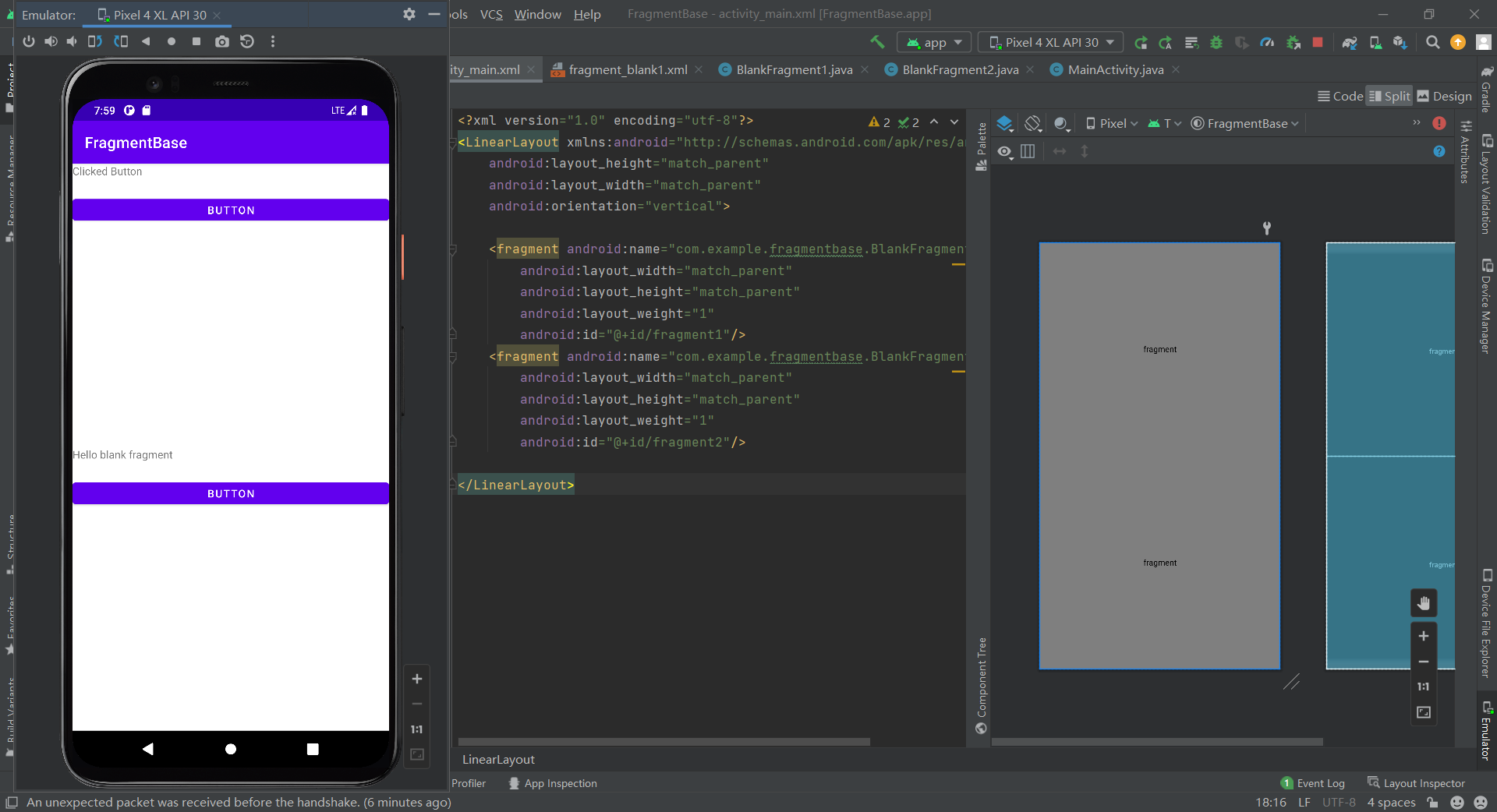Stop the running app red square
This screenshot has width=1497, height=812.
1318,42
